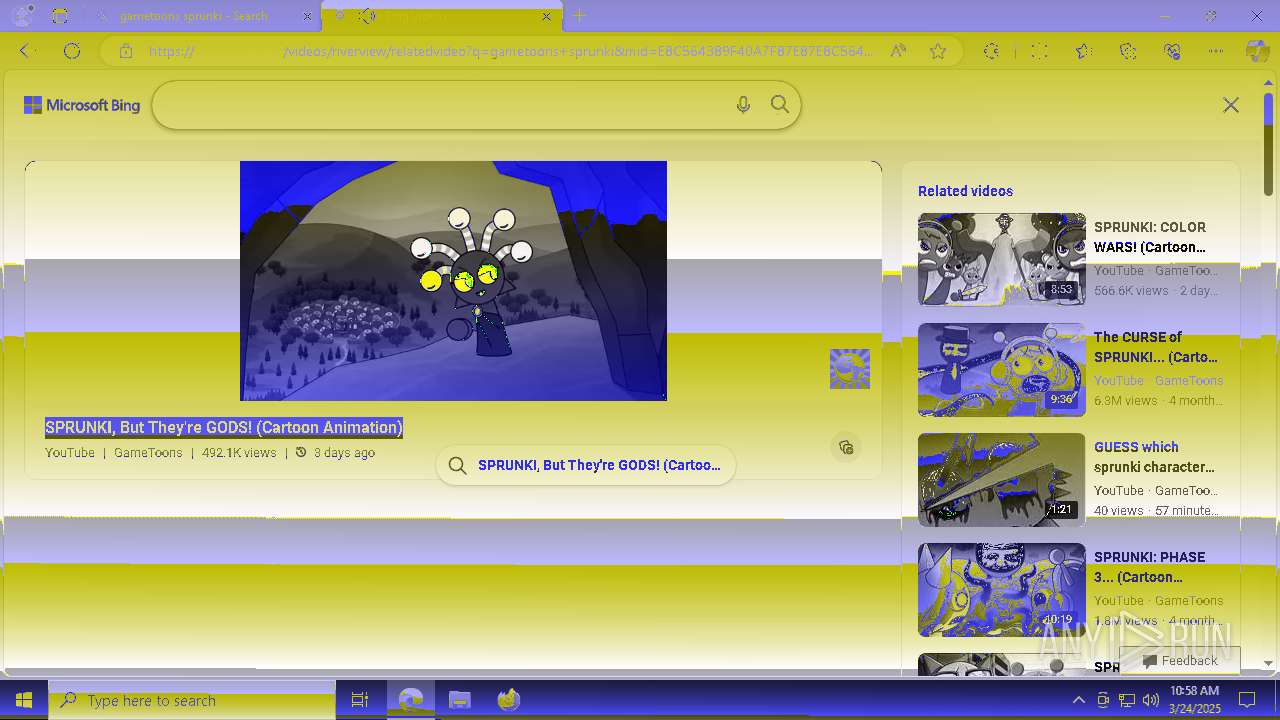Close the active video tab
The height and width of the screenshot is (720, 1280).
pyautogui.click(x=546, y=16)
